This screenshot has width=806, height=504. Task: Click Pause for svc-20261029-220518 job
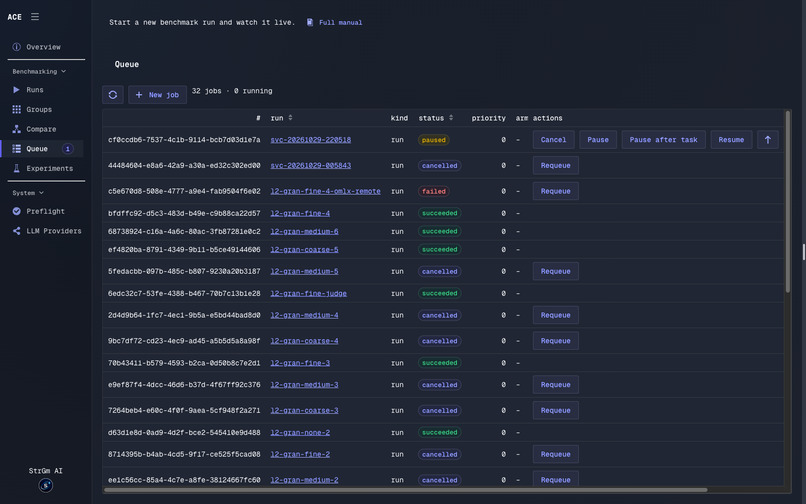(598, 139)
